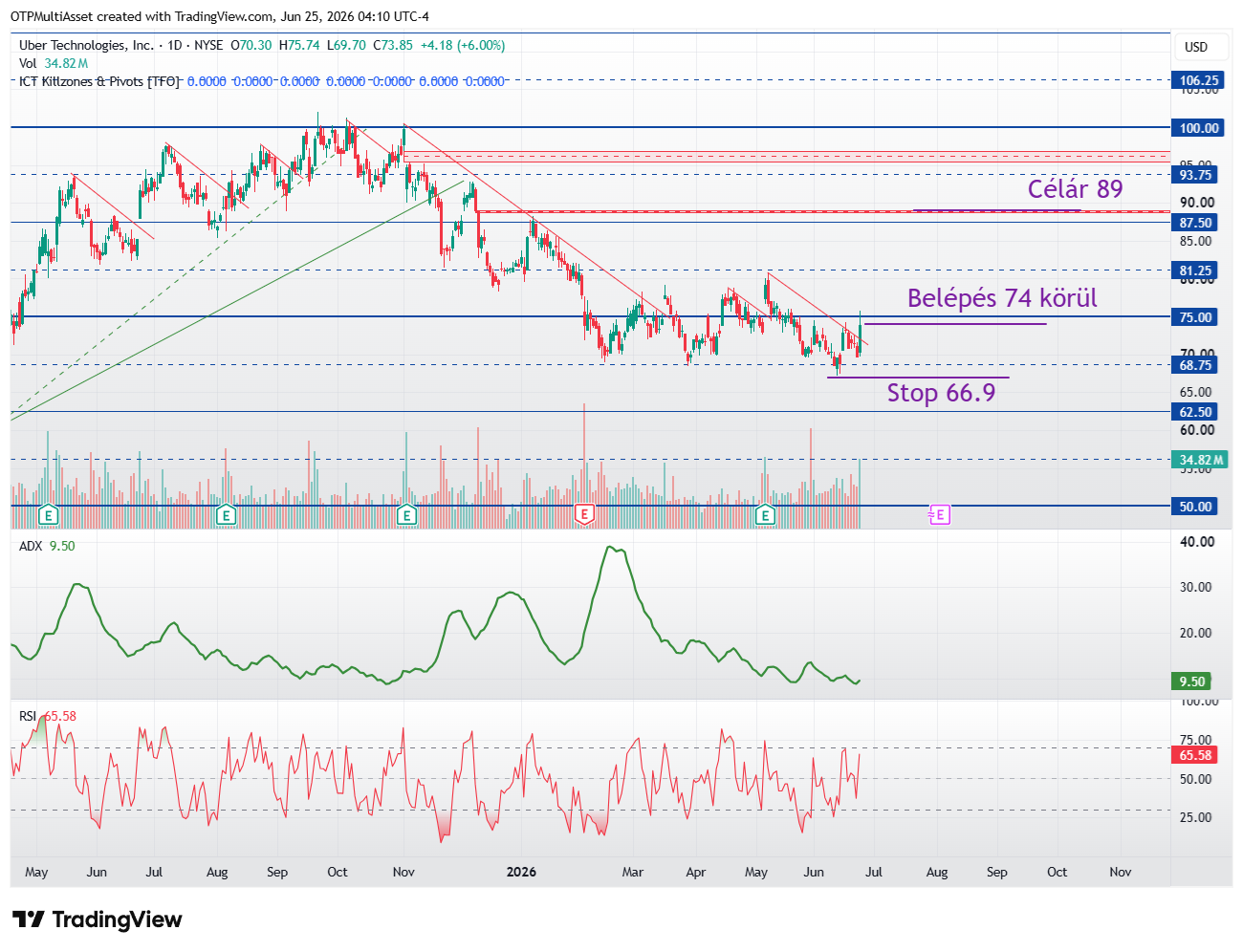
Task: Select the ICT Killzones & Pivots indicator legend
Action: point(99,81)
